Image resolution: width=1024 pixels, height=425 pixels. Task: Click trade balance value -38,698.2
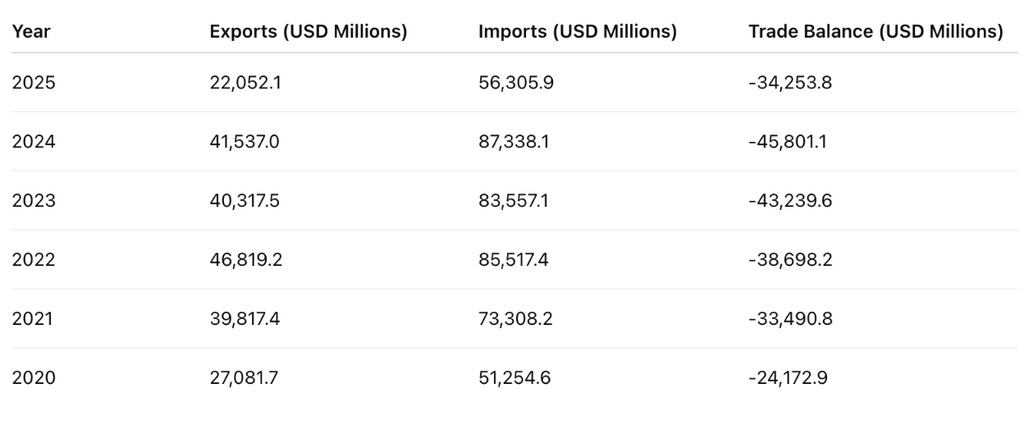(790, 260)
